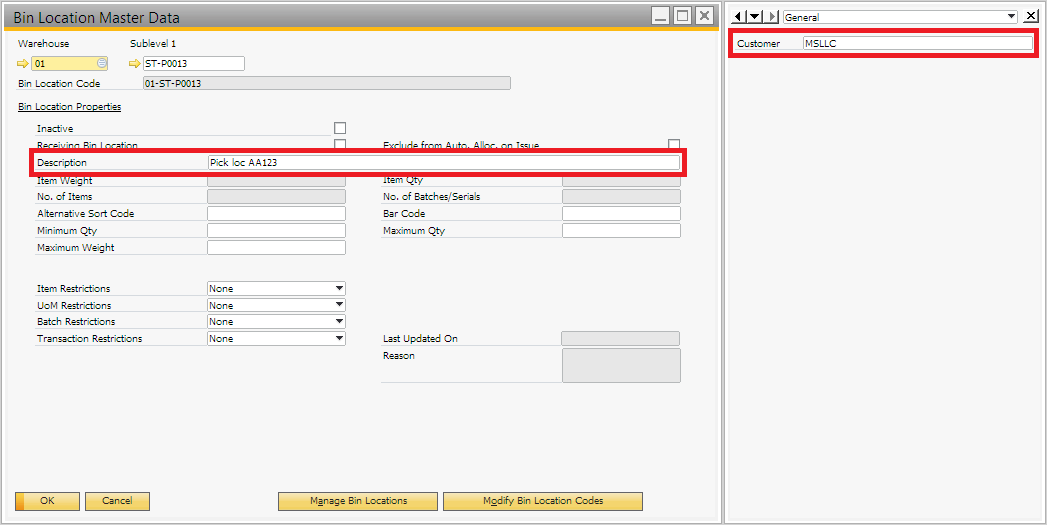Expand the Batch Restrictions dropdown
The image size is (1047, 525).
(339, 322)
